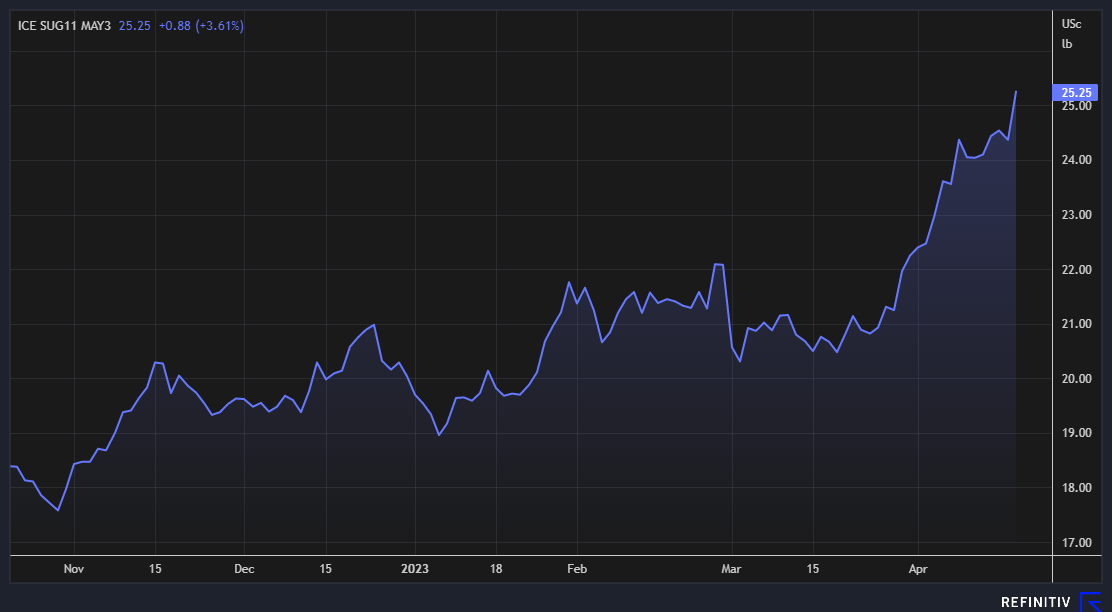Click the 22.00 price axis label
Image resolution: width=1112 pixels, height=612 pixels.
pyautogui.click(x=1076, y=269)
